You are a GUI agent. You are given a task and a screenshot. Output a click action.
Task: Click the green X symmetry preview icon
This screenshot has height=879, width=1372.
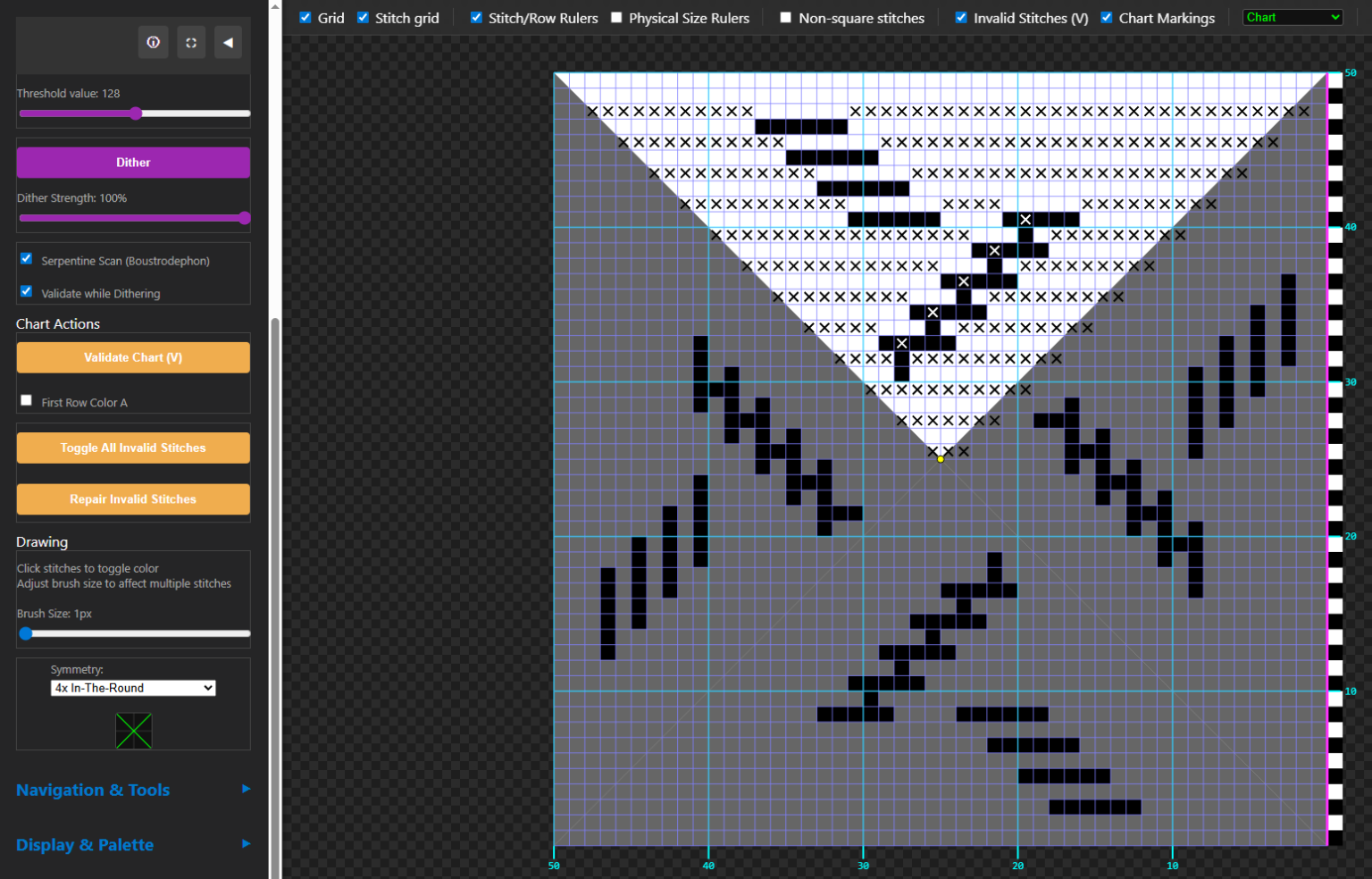134,731
